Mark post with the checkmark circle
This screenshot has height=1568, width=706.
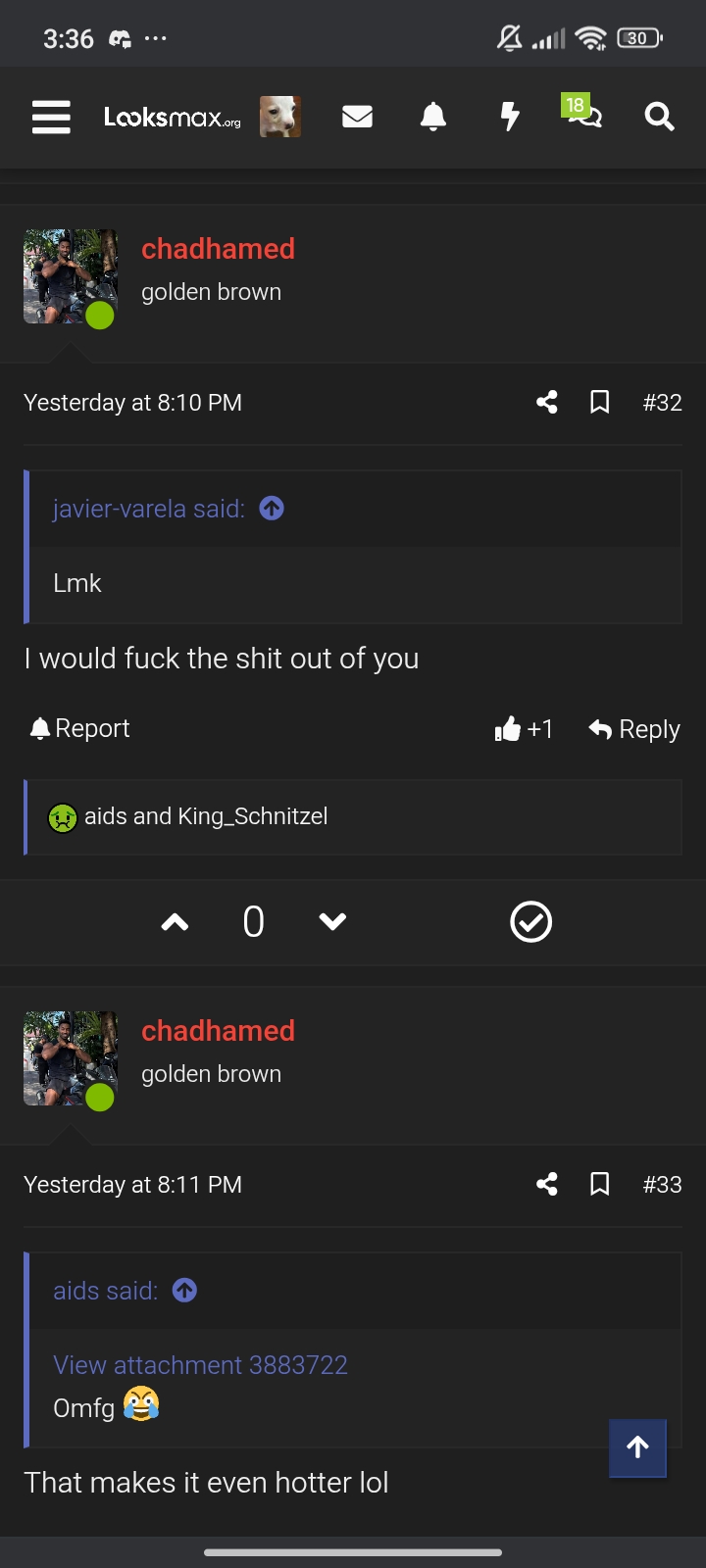click(x=531, y=922)
